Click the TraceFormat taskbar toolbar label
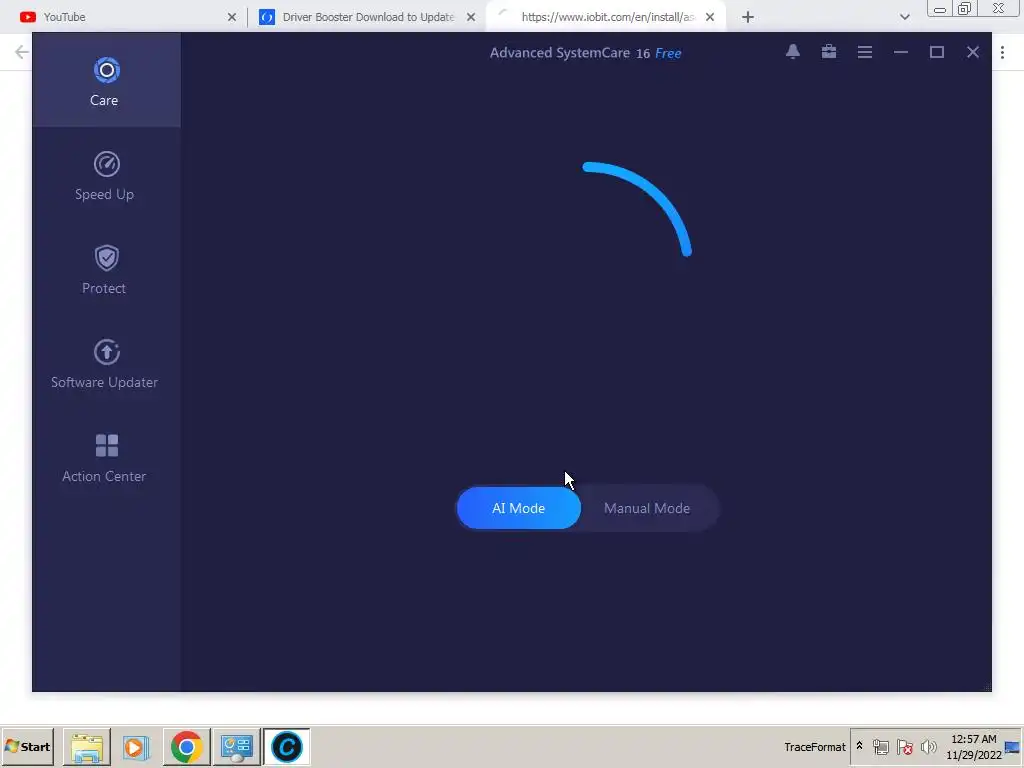 pyautogui.click(x=814, y=746)
